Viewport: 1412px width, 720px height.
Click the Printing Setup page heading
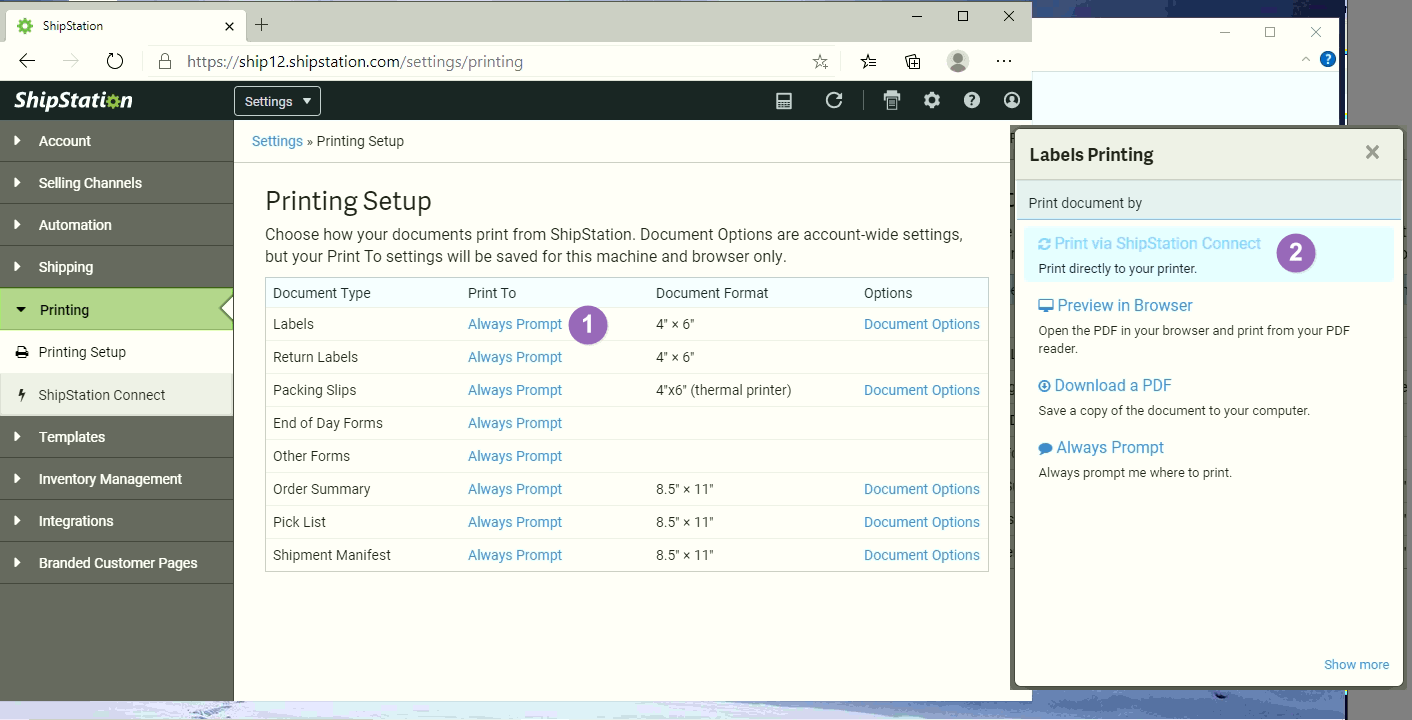pyautogui.click(x=348, y=201)
